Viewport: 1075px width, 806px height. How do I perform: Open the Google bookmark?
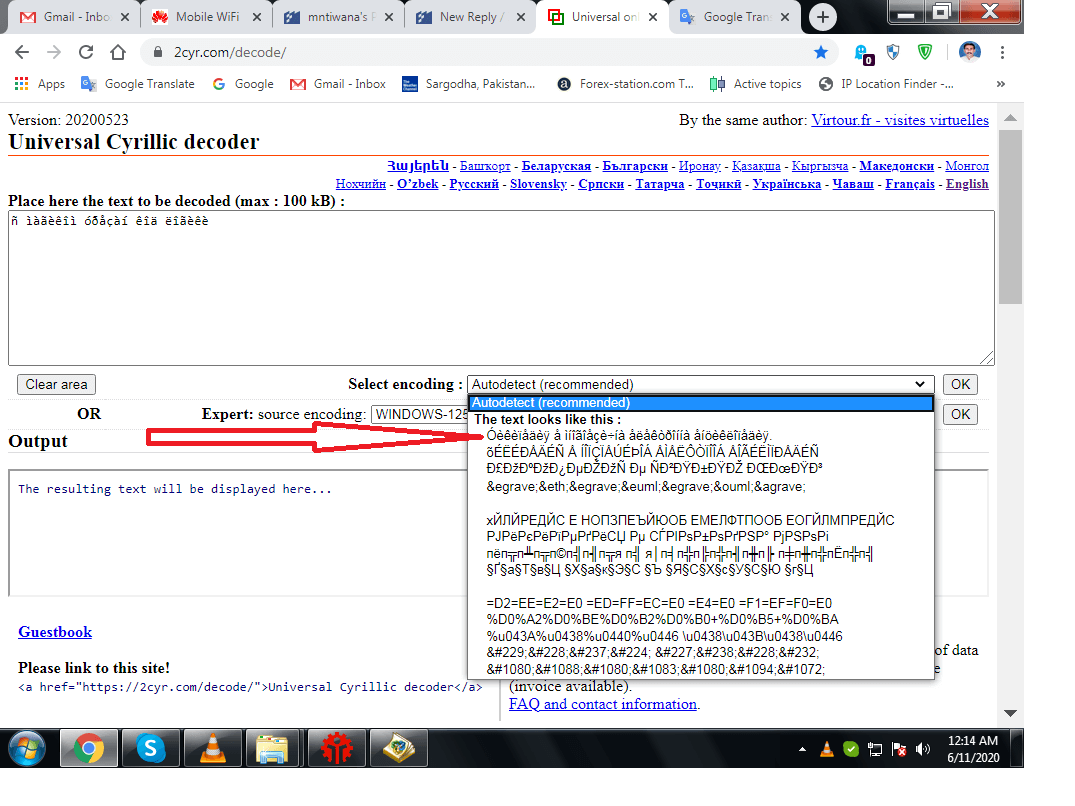click(x=243, y=84)
